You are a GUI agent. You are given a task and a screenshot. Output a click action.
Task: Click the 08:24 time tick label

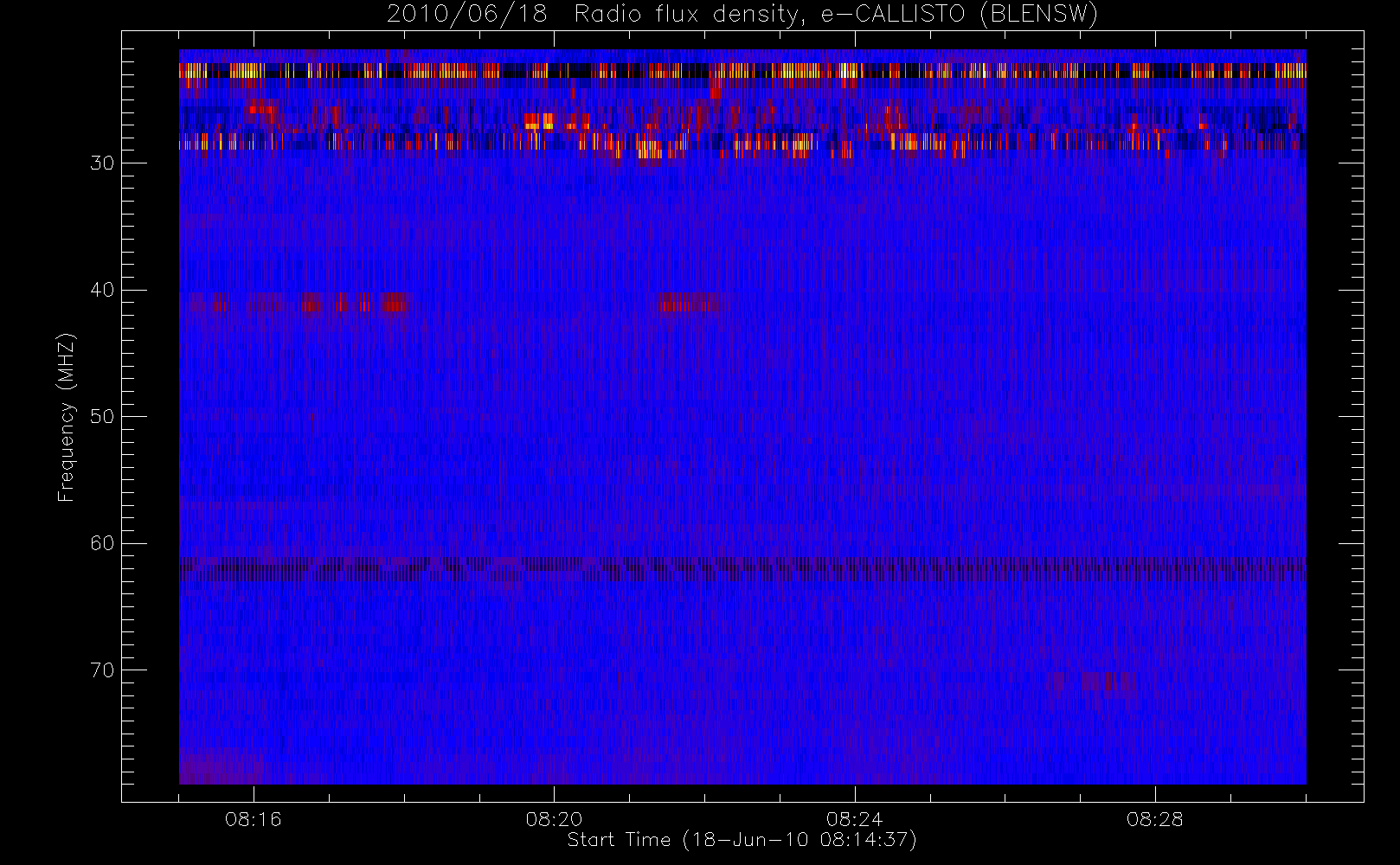coord(854,819)
